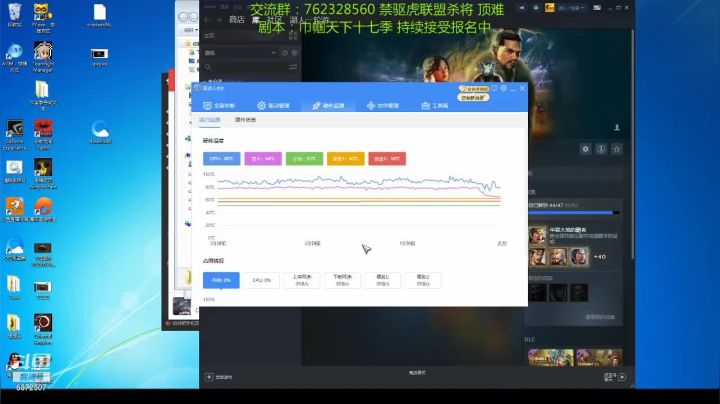The image size is (720, 404).
Task: Open the YY voice desktop shortcut with masked face
Action: tap(43, 17)
